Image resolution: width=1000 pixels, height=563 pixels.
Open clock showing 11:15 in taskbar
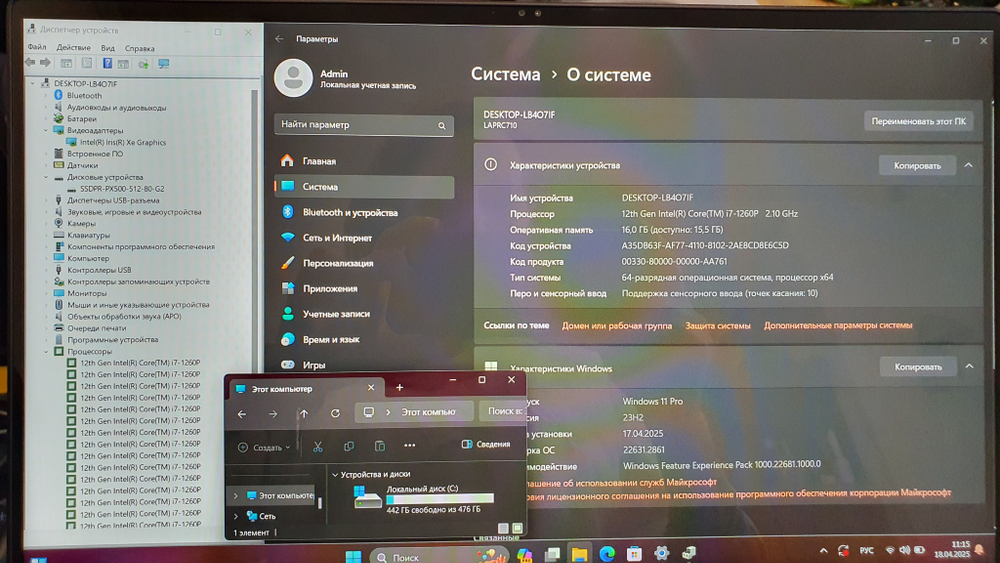click(x=952, y=550)
